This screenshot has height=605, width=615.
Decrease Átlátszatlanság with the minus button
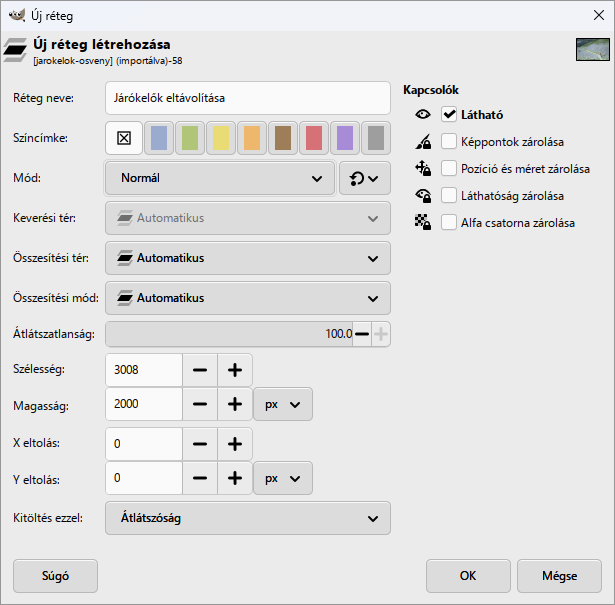(x=362, y=334)
